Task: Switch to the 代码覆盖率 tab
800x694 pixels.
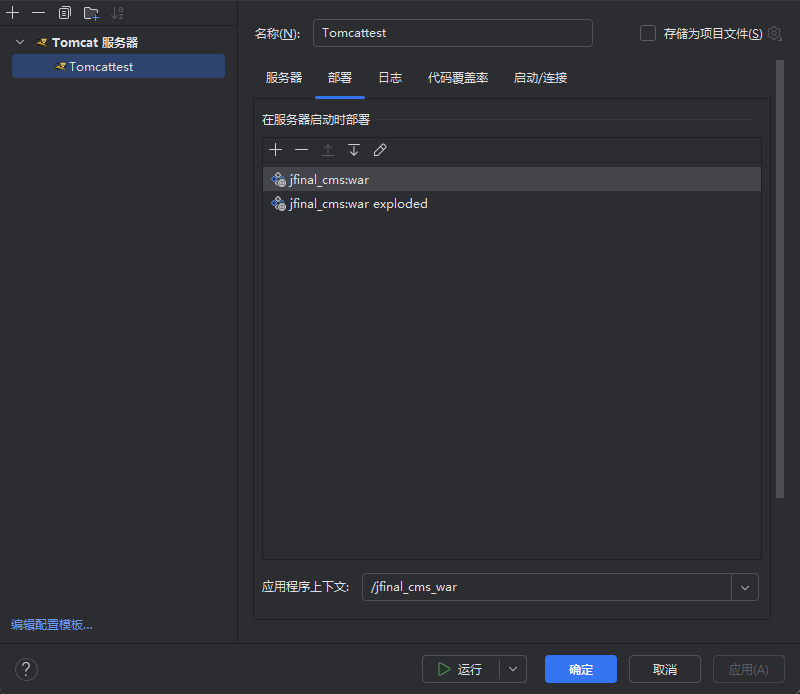Action: point(458,78)
